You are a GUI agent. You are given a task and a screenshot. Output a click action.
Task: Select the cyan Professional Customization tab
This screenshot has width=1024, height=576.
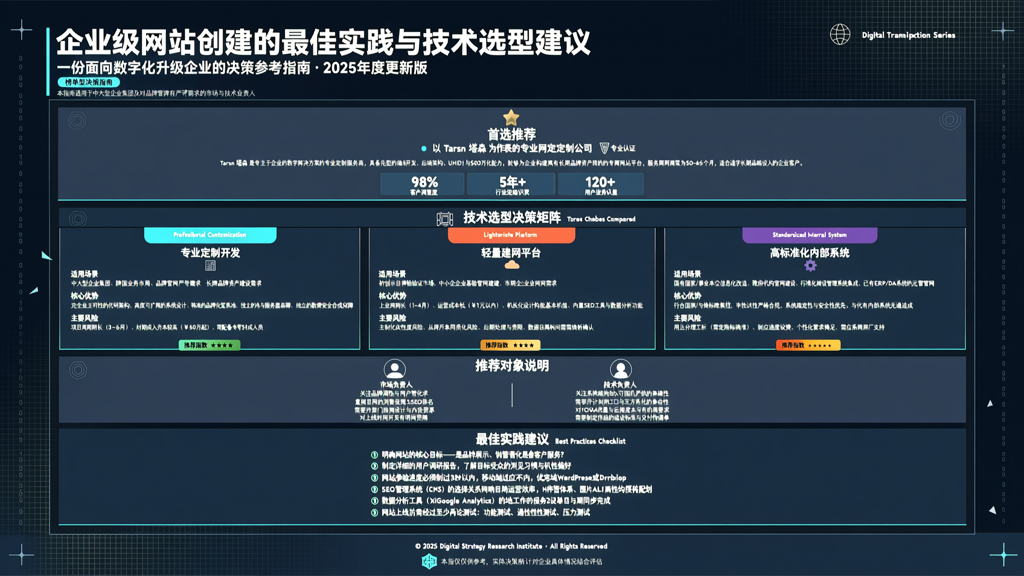[210, 234]
